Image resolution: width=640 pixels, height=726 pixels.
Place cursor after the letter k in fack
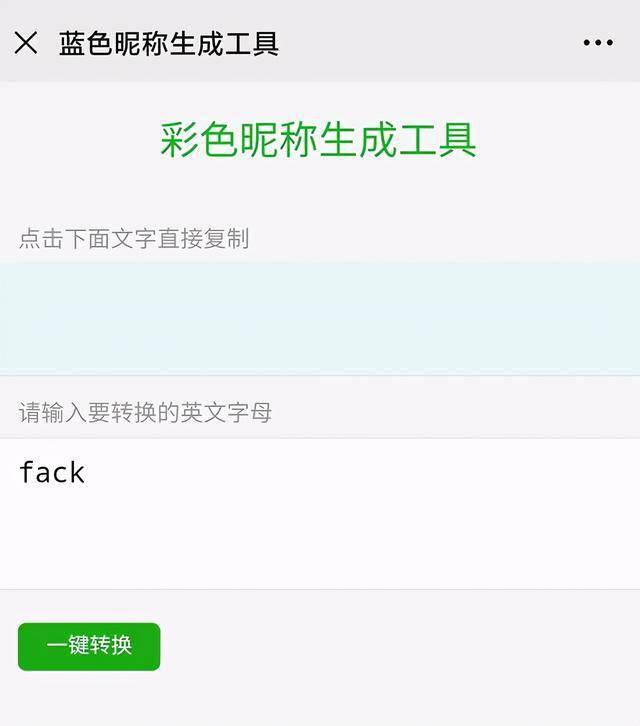click(86, 472)
